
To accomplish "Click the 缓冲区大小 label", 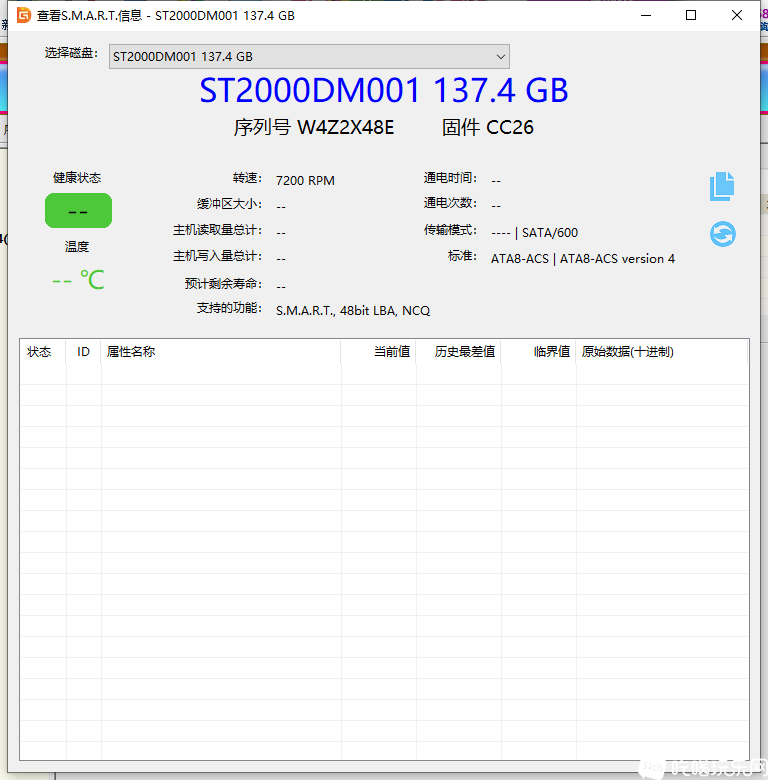I will [x=229, y=204].
